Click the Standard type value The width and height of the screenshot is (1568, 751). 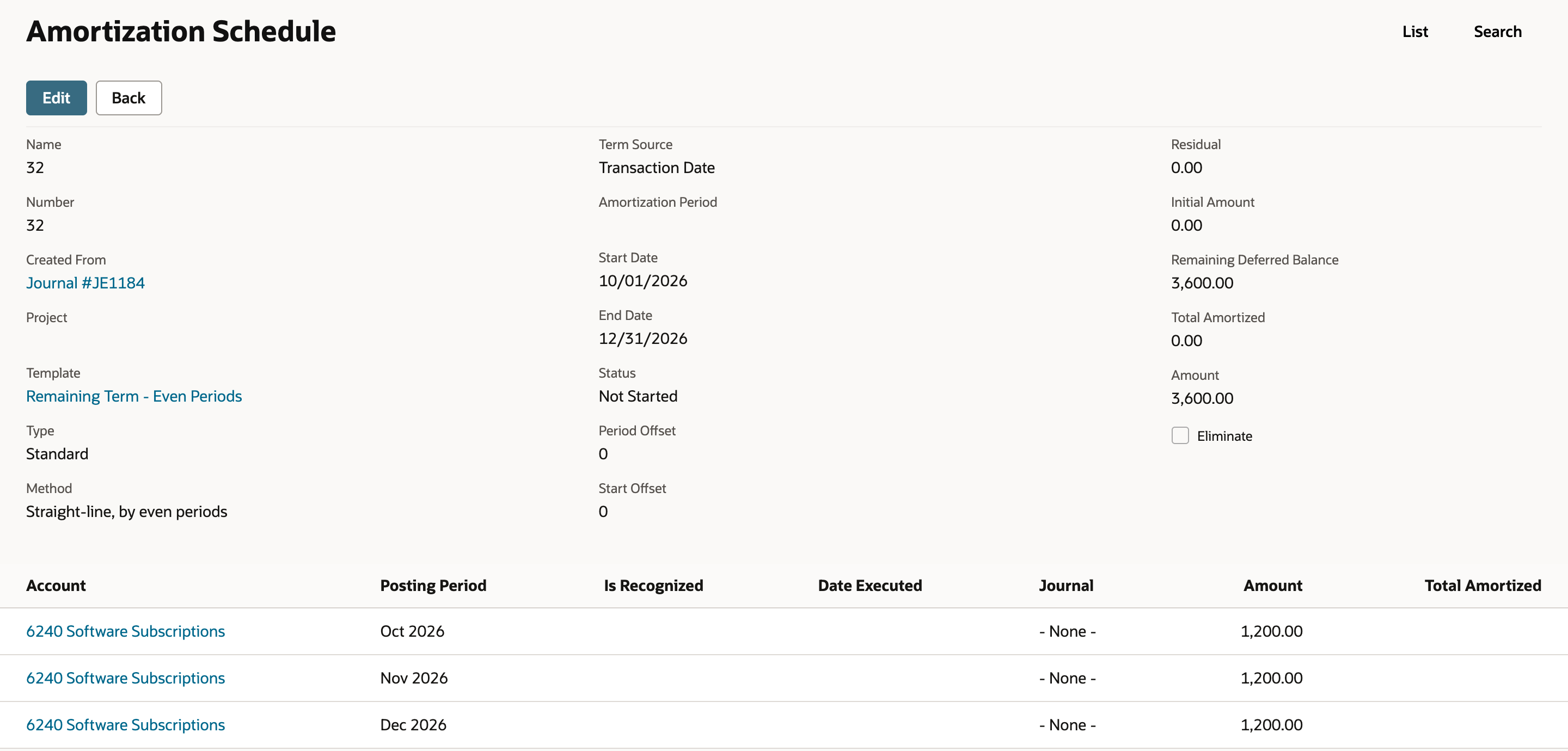pyautogui.click(x=57, y=454)
